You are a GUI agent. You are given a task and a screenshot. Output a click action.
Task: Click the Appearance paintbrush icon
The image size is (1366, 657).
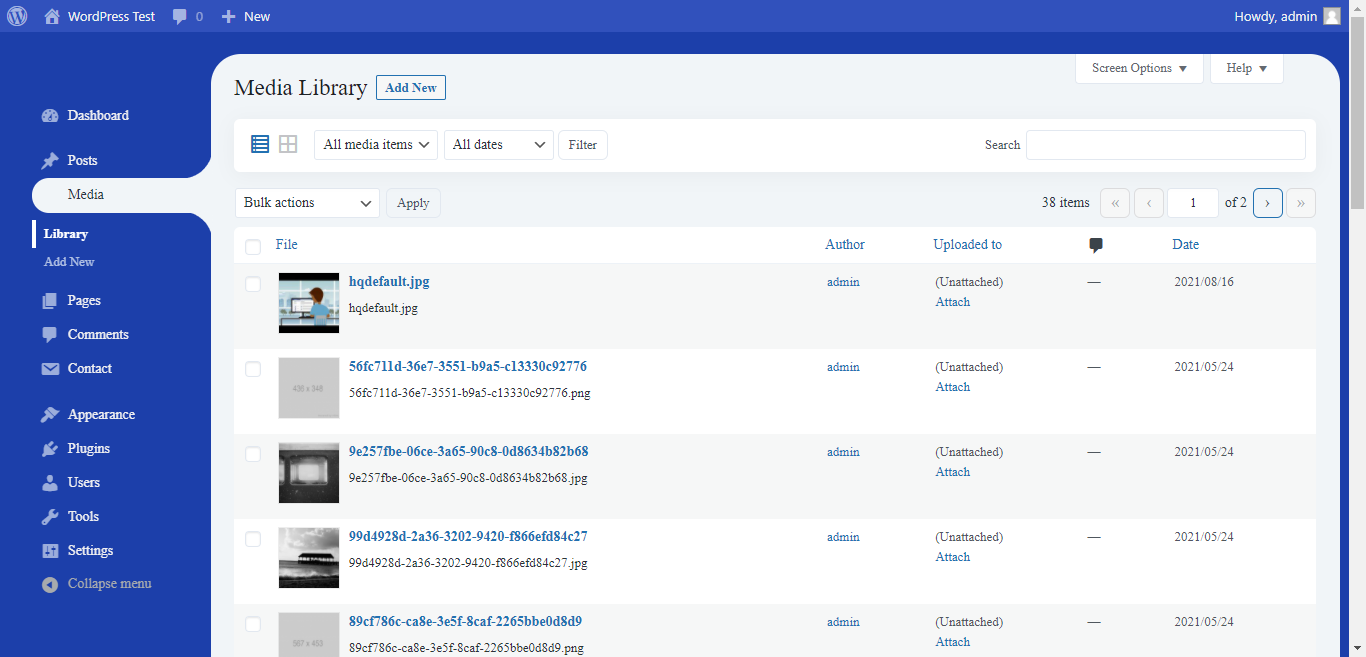click(50, 415)
